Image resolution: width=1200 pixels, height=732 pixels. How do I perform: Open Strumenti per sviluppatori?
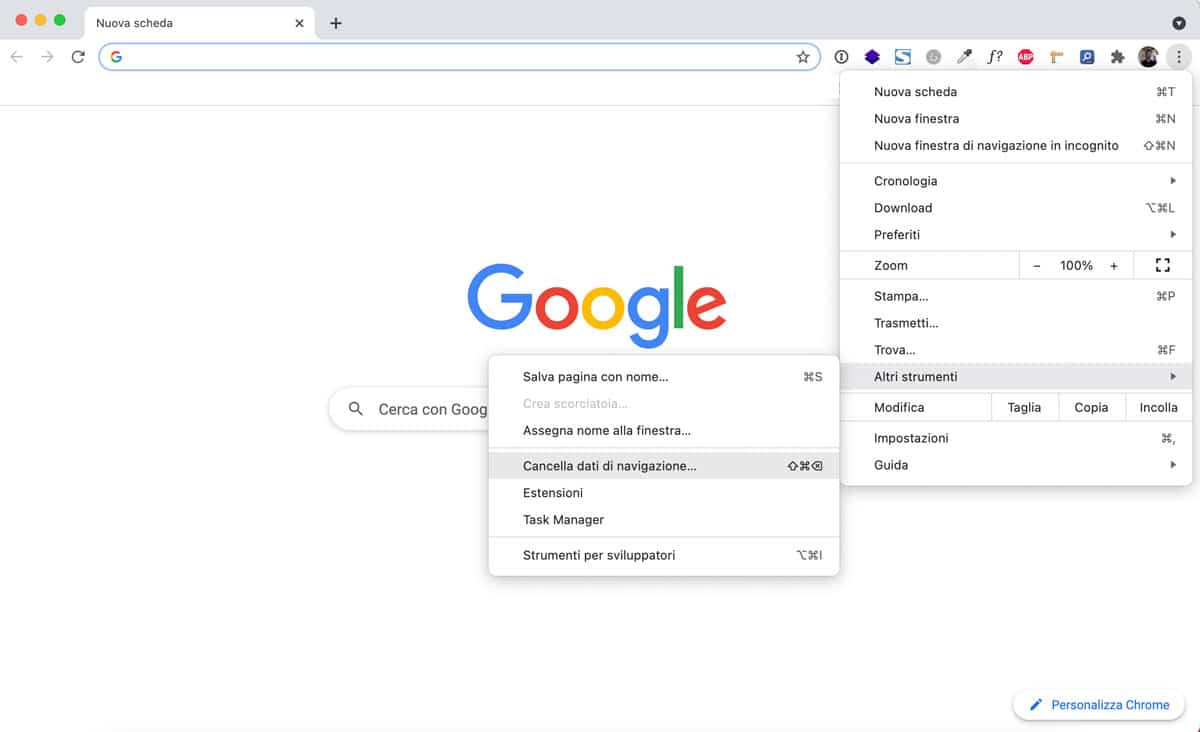[x=664, y=555]
